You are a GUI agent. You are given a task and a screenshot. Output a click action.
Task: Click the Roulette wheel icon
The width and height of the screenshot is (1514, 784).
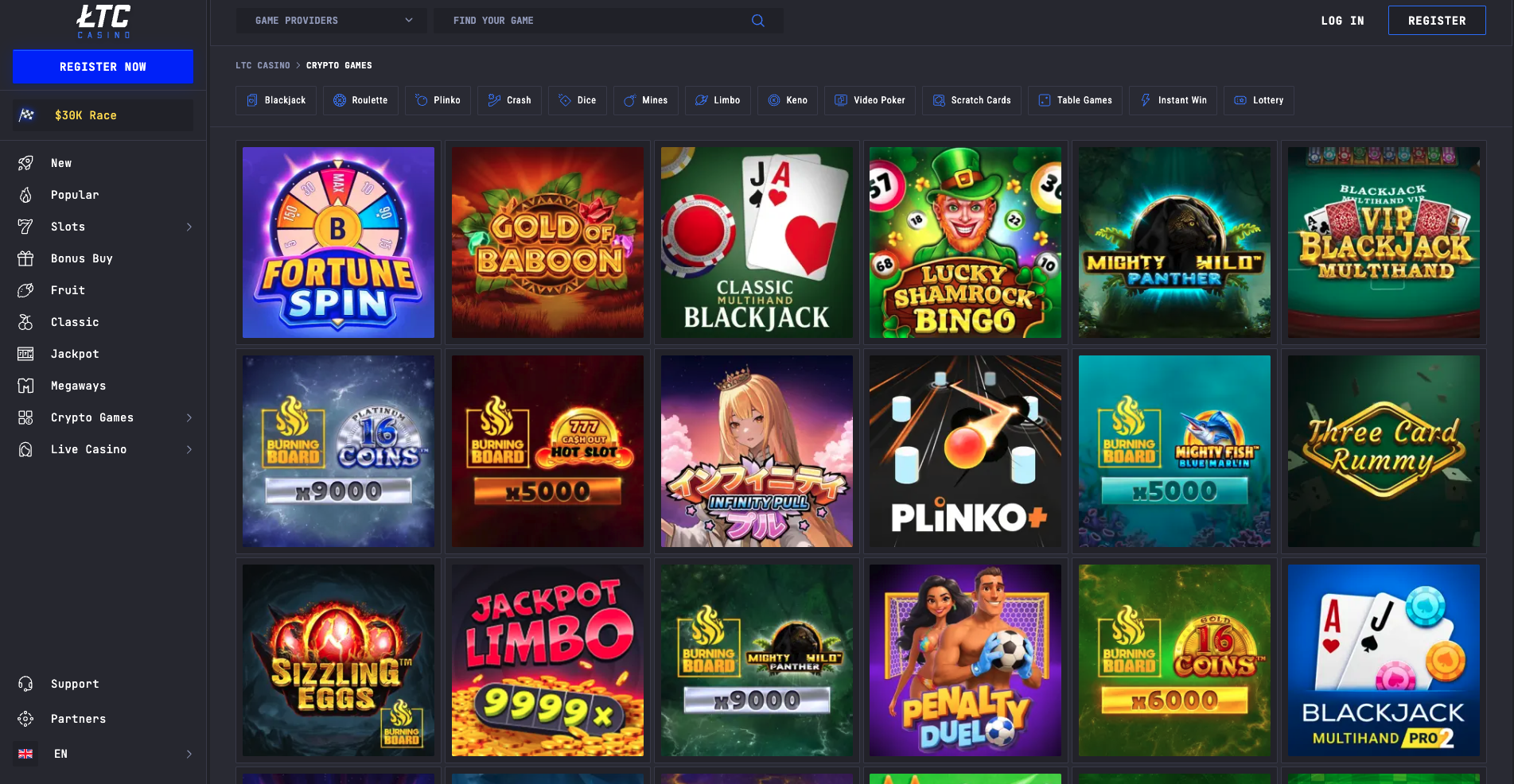[340, 100]
